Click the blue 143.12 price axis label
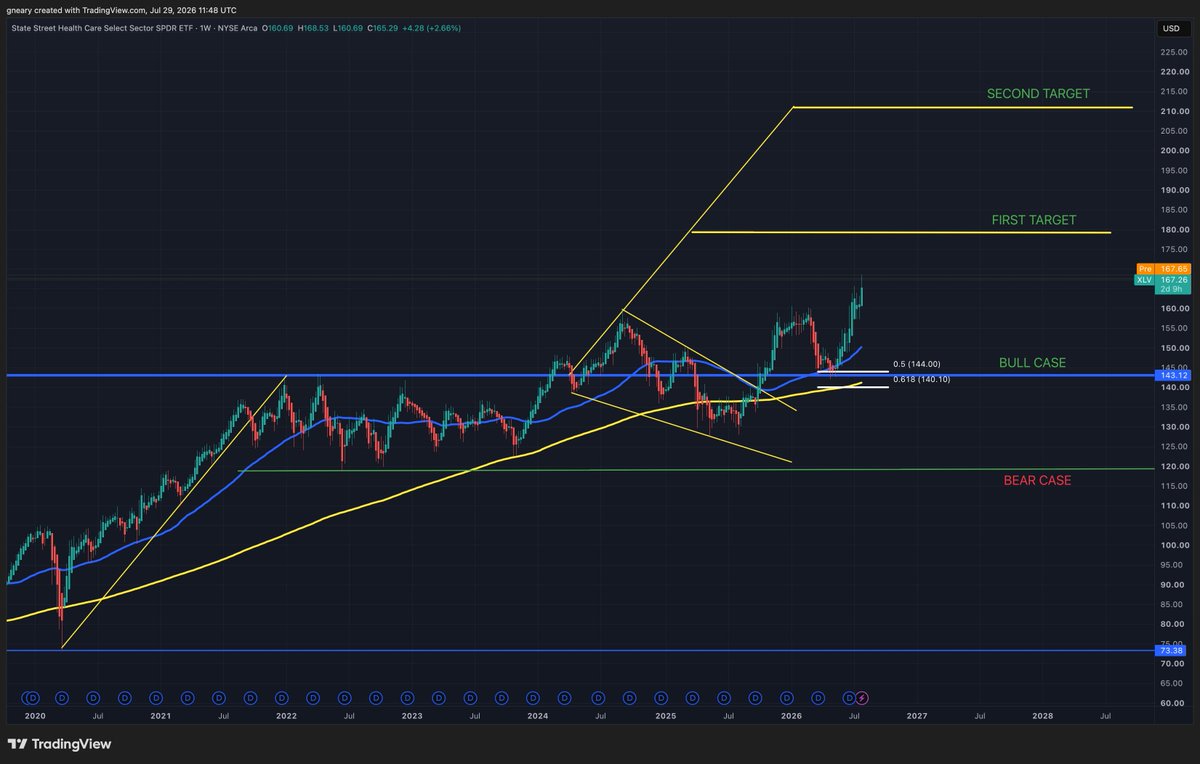Screen dimensions: 1200x764 [1174, 376]
